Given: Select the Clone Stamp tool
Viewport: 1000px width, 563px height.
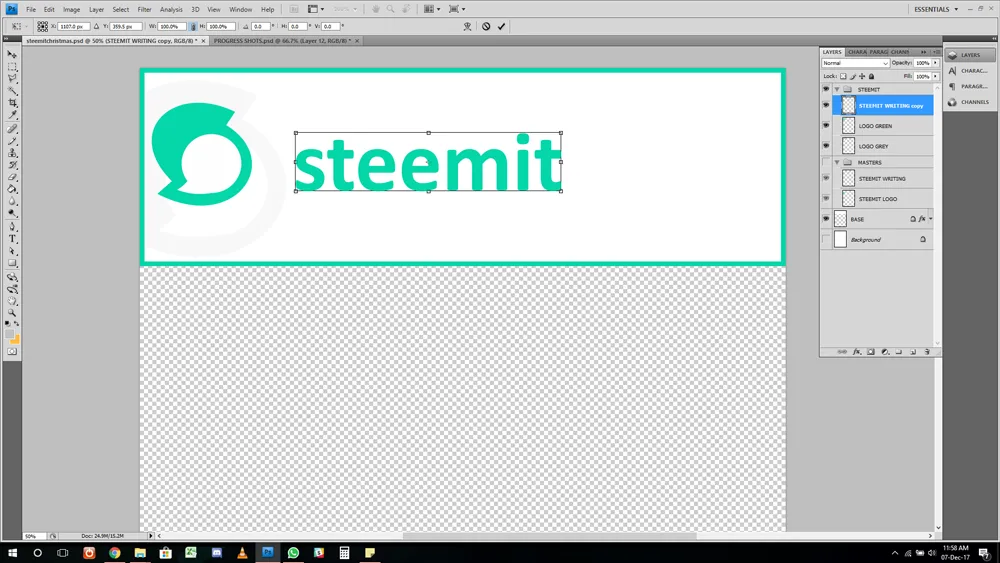Looking at the screenshot, I should point(12,153).
